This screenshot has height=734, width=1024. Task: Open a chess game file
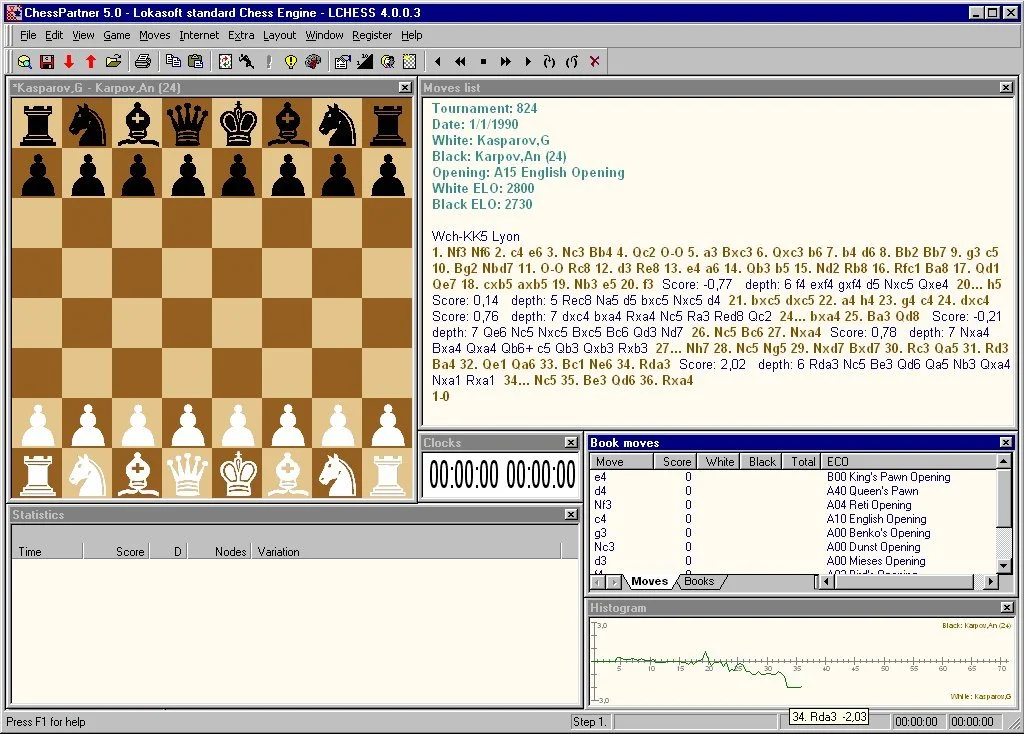113,61
